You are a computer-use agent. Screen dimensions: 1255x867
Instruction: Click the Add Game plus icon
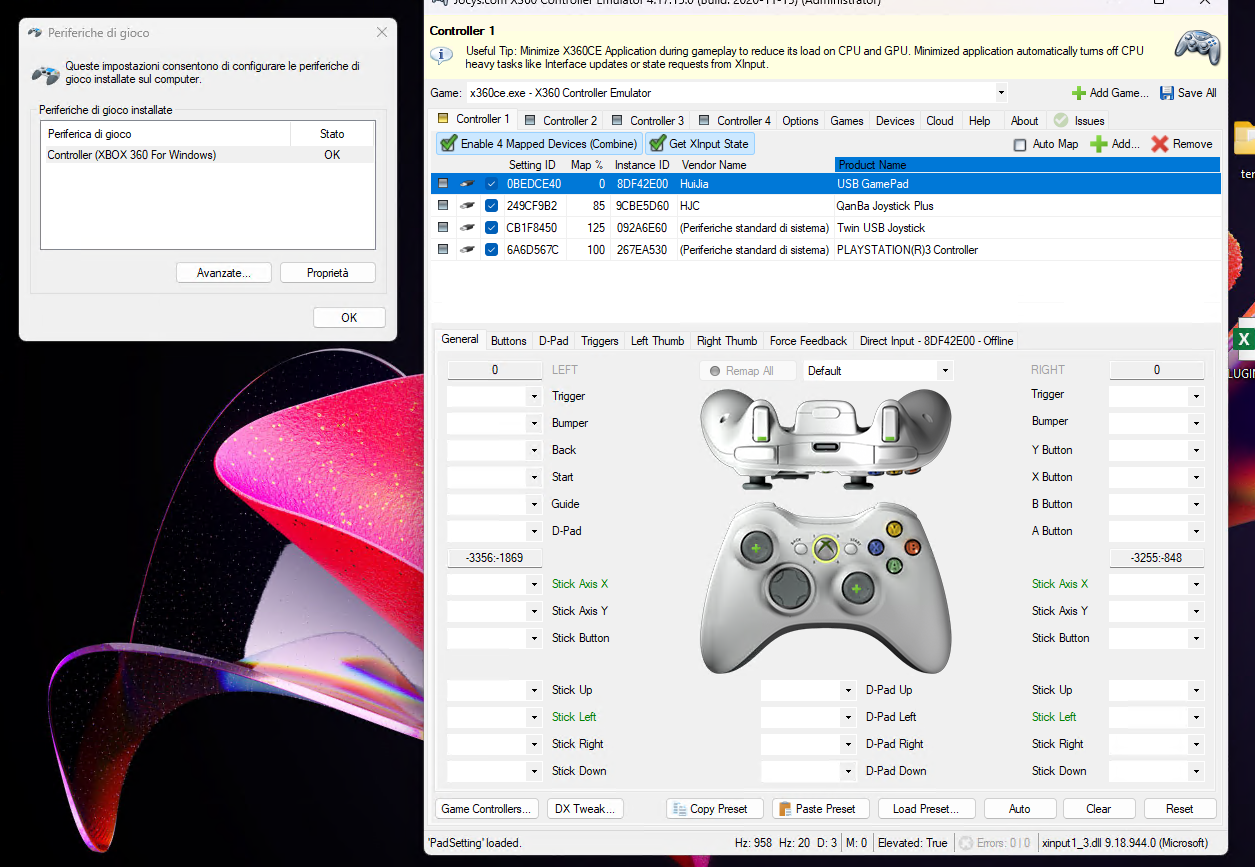pos(1078,93)
